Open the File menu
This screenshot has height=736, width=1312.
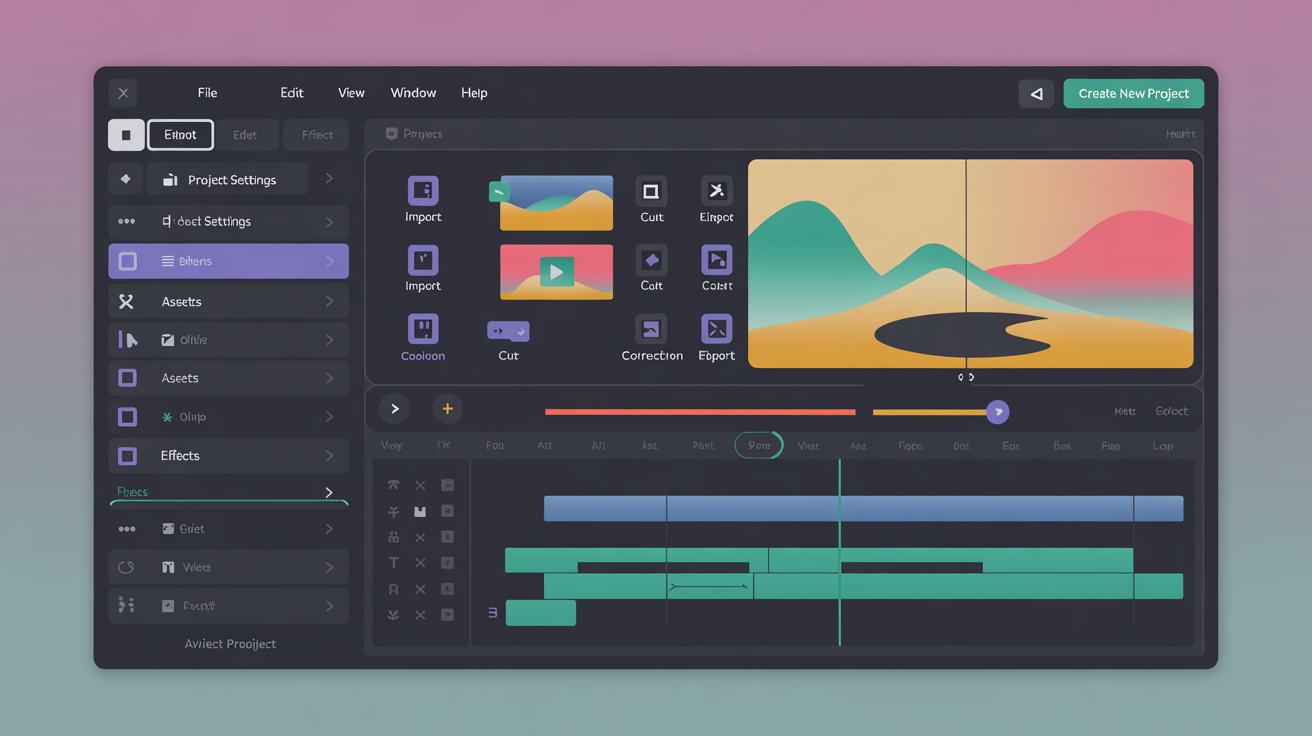(207, 93)
